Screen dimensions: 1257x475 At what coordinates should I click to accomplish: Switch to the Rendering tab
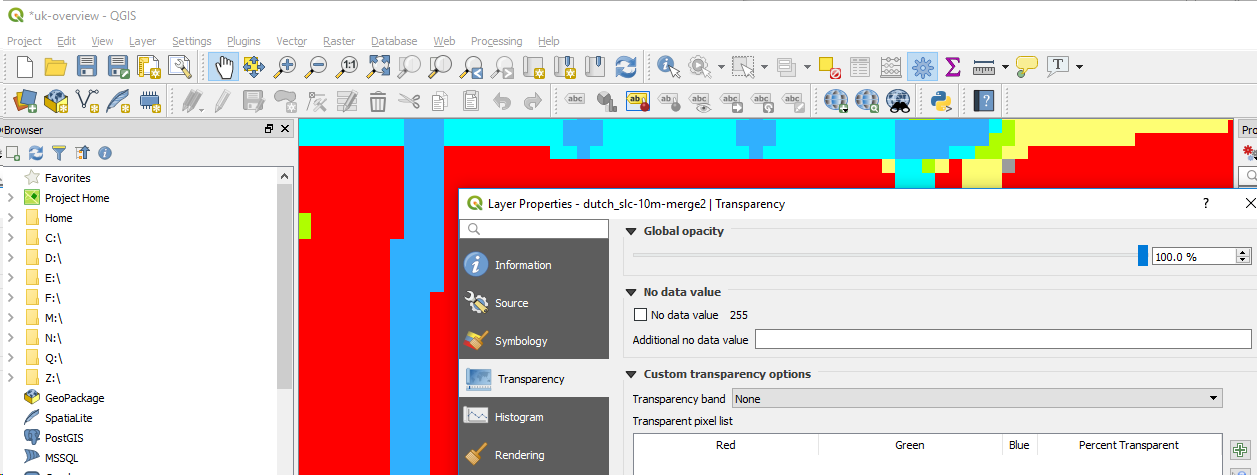coord(533,455)
